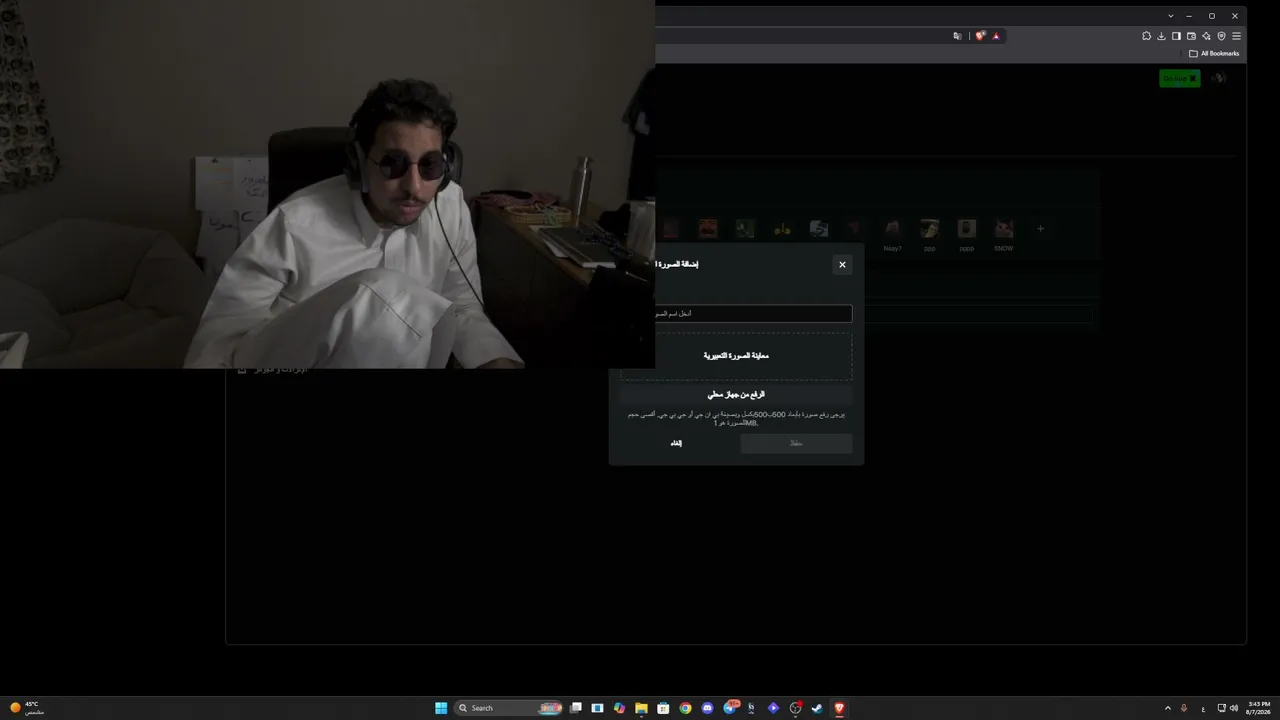Open OBS Studio on the taskbar
Viewport: 1280px width, 720px height.
tap(795, 708)
